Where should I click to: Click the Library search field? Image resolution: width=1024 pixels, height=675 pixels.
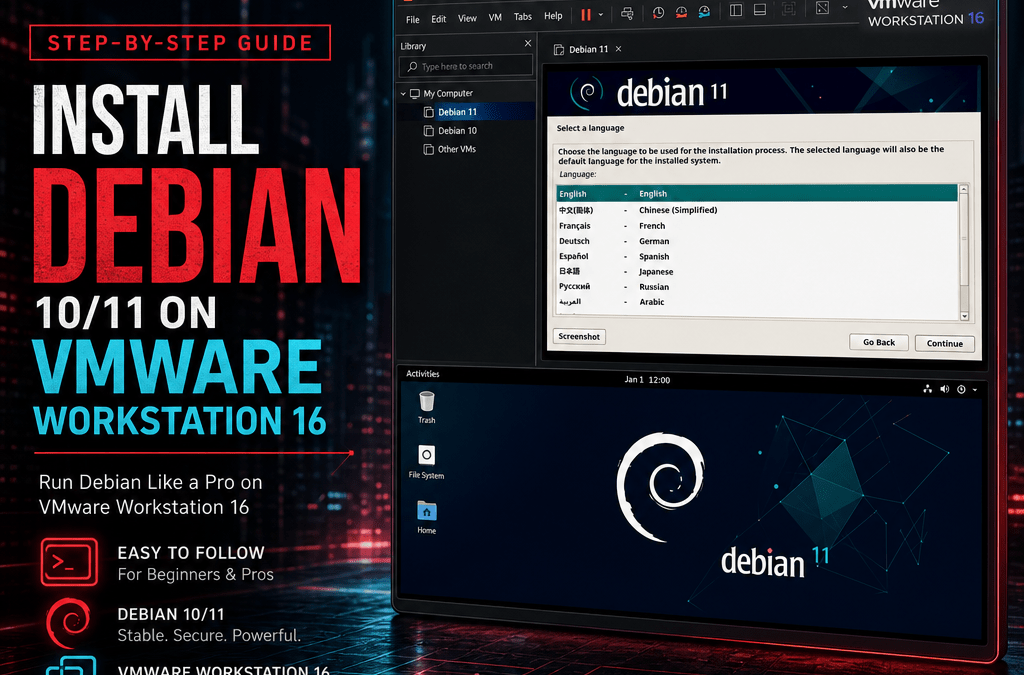point(466,66)
